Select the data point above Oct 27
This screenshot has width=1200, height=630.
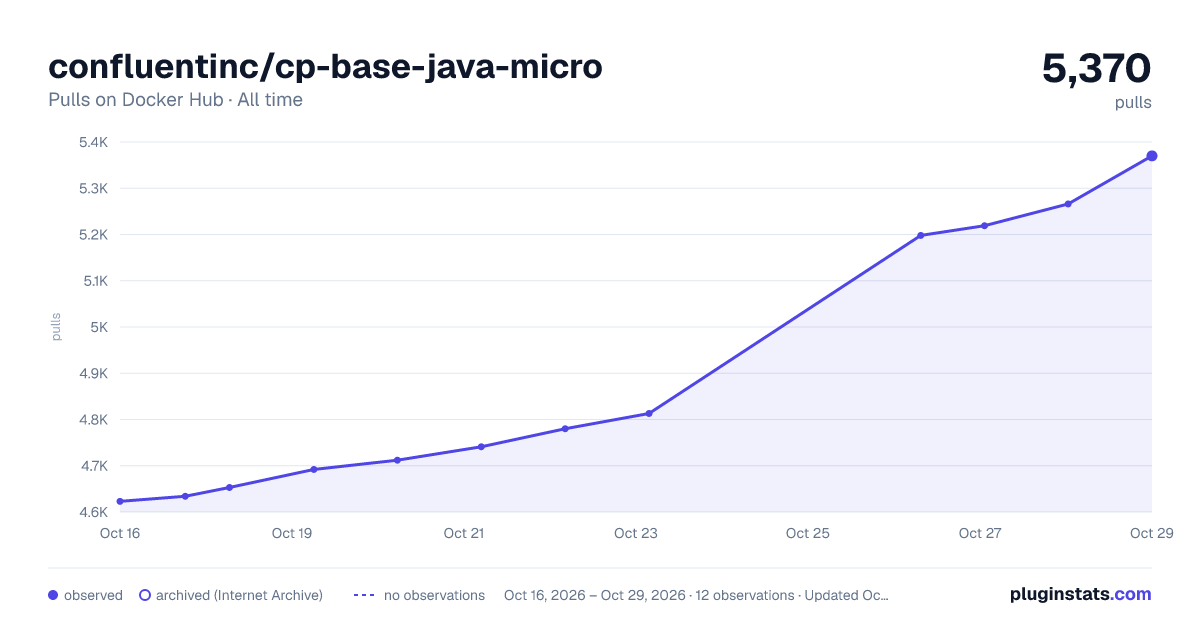click(984, 226)
